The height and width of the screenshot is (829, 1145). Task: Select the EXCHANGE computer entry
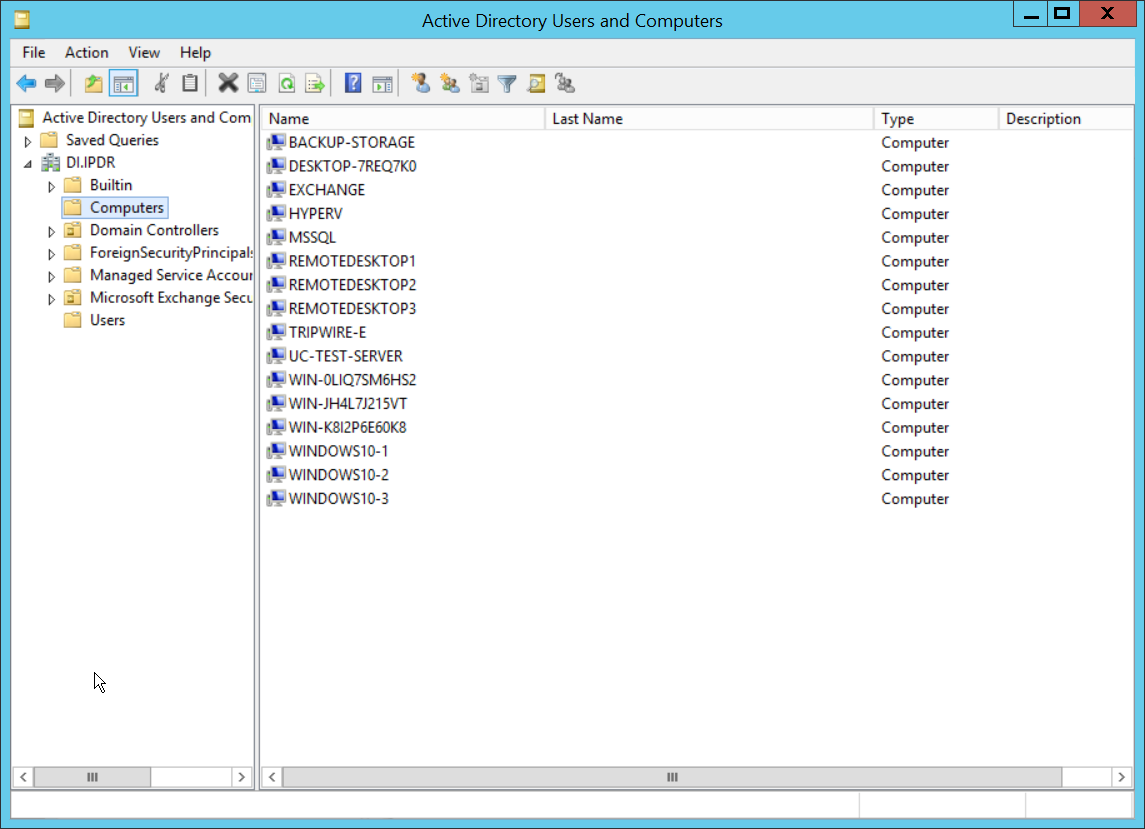tap(326, 190)
